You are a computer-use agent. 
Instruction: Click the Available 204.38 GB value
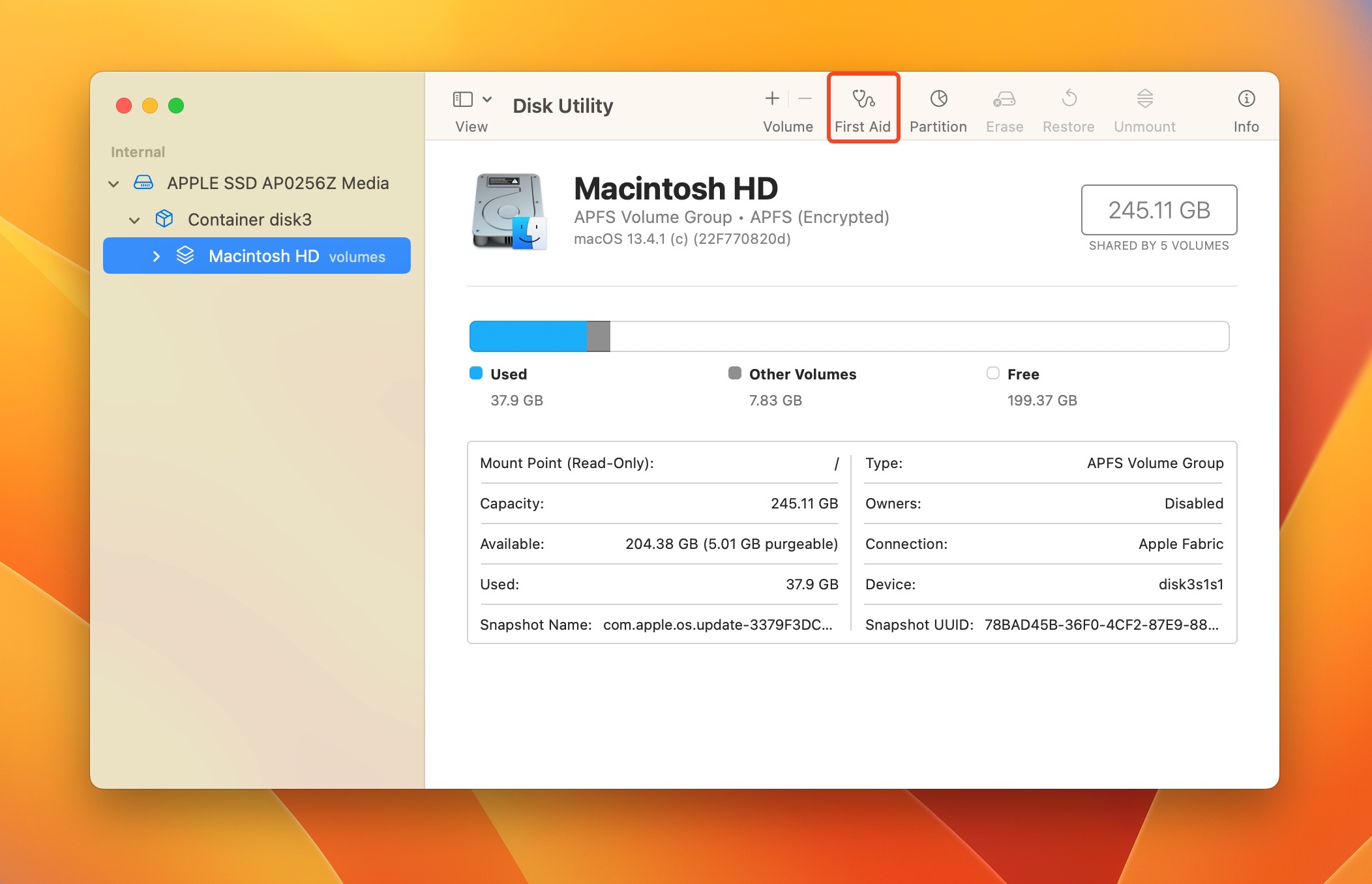pos(732,544)
